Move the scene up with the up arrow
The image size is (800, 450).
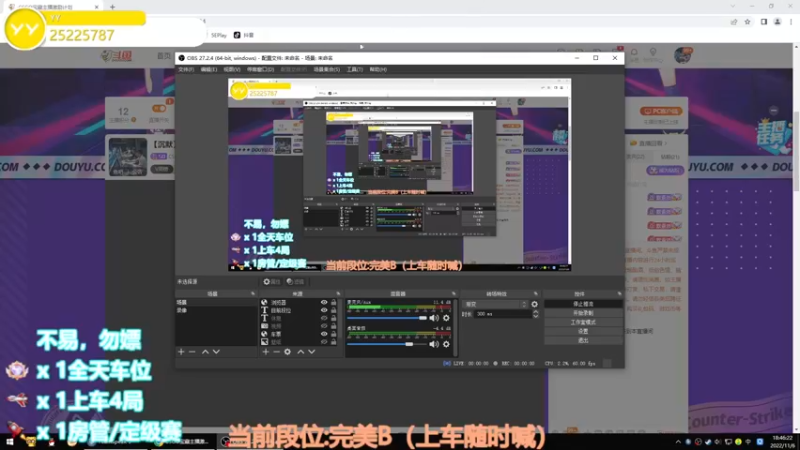pos(205,352)
